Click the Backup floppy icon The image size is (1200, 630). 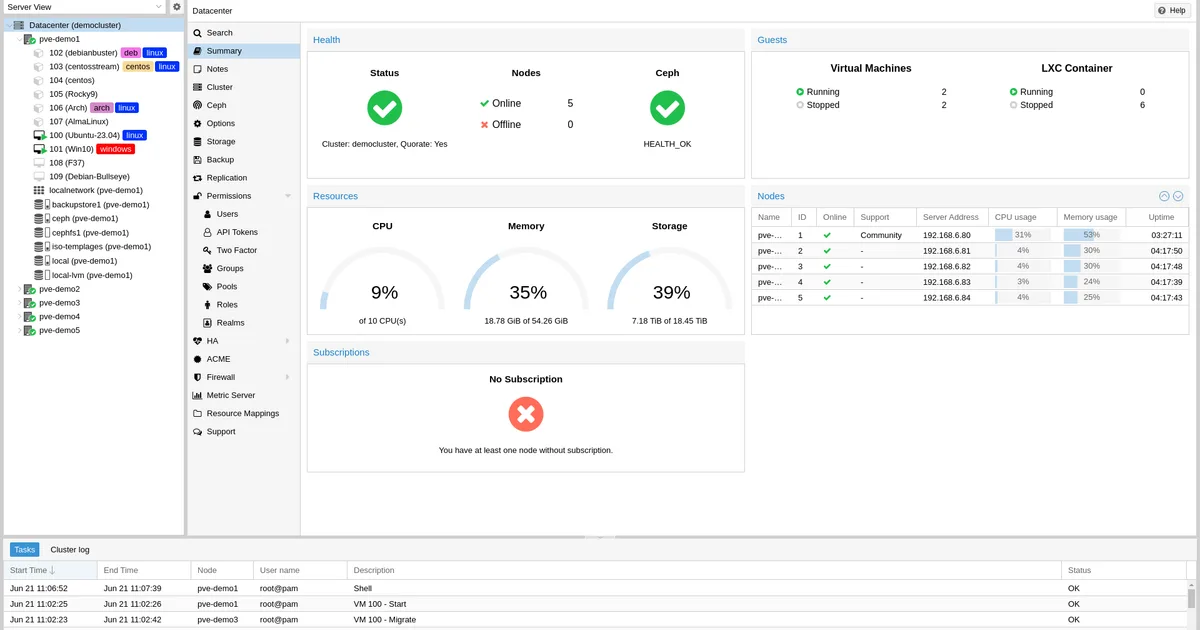coord(198,160)
